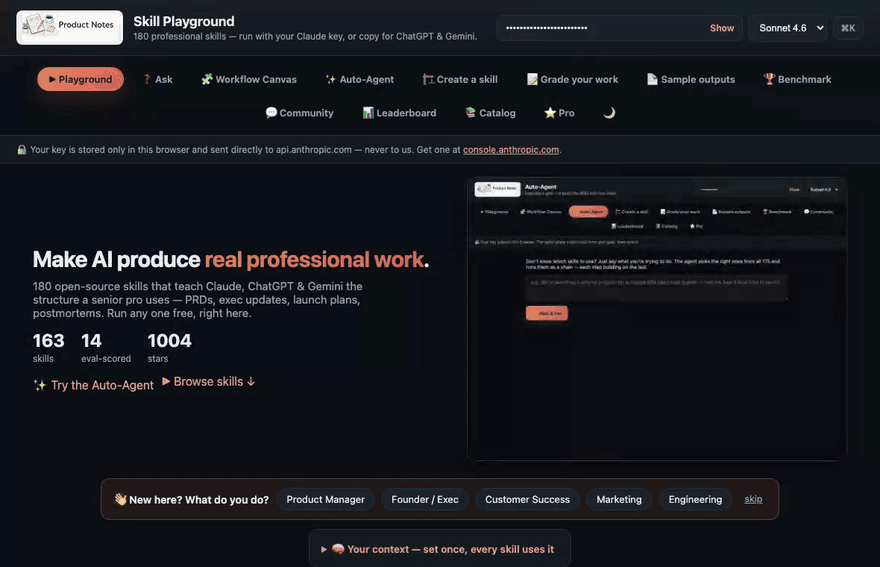
Task: Click the lock icon in key notice
Action: (22, 150)
